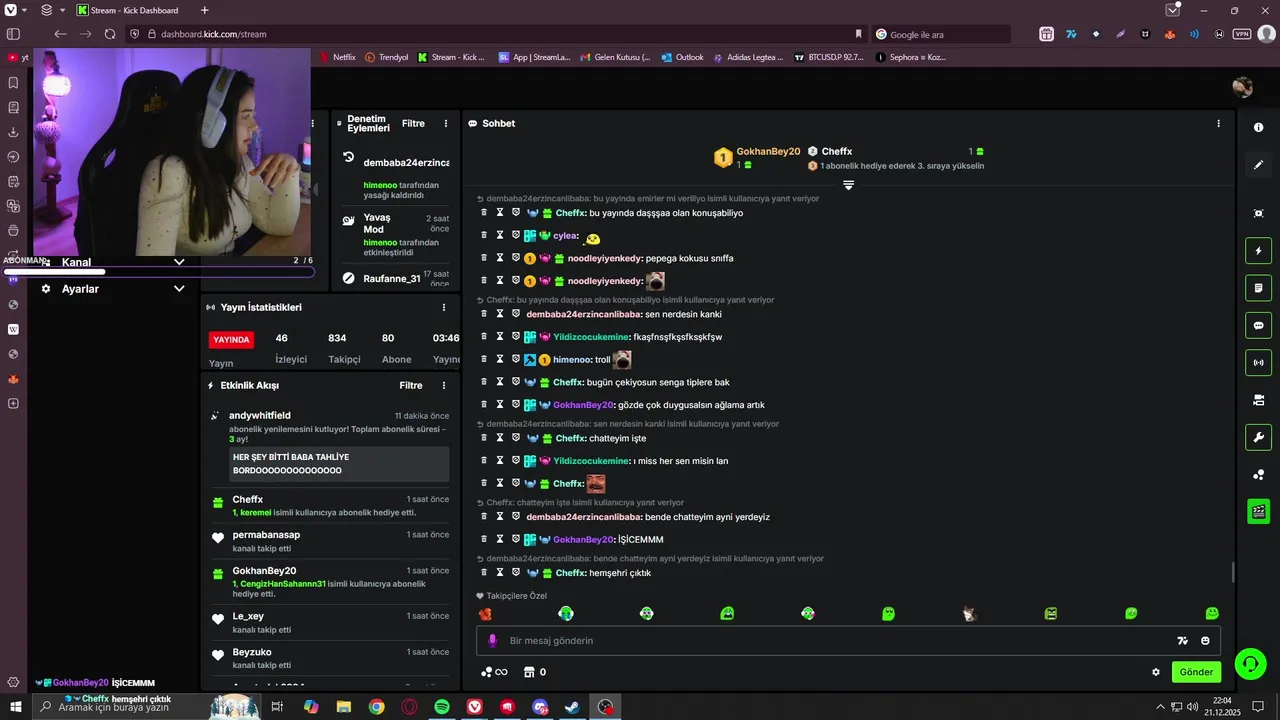1280x720 pixels.
Task: Open emoji picker in chat message box
Action: [x=1205, y=641]
